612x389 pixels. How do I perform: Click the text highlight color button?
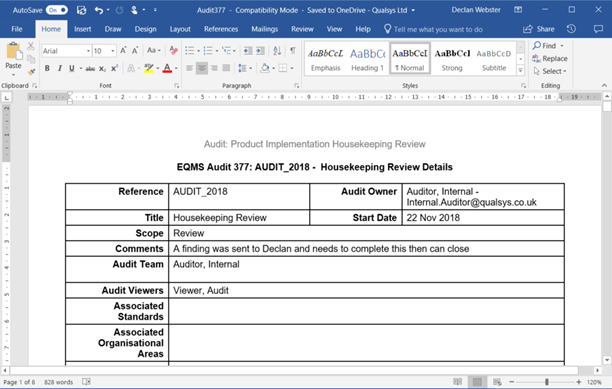[x=149, y=69]
